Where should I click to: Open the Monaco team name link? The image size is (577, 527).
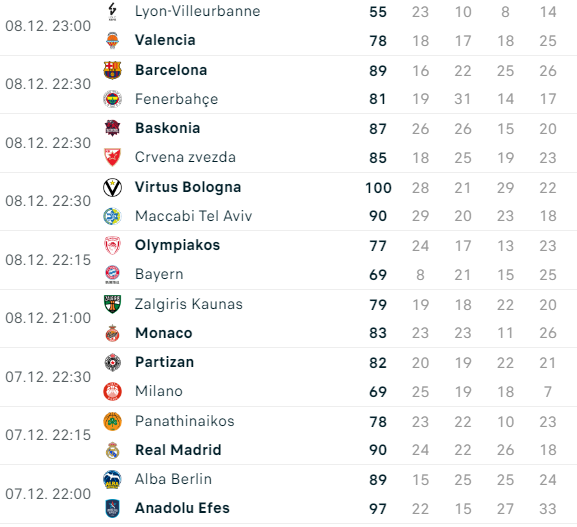click(164, 333)
